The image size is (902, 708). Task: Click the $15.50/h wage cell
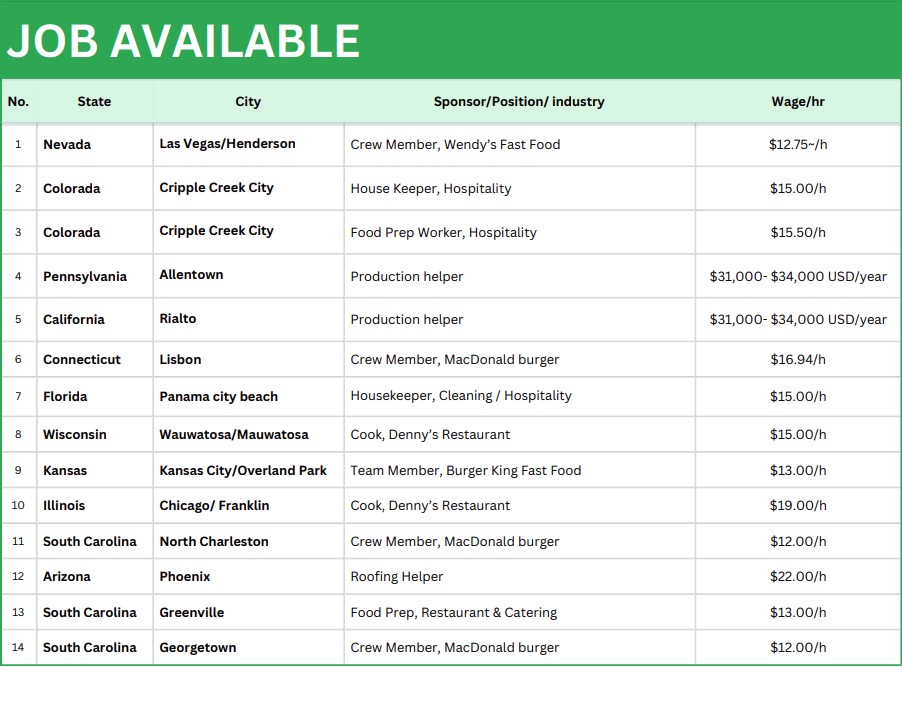pyautogui.click(x=798, y=233)
